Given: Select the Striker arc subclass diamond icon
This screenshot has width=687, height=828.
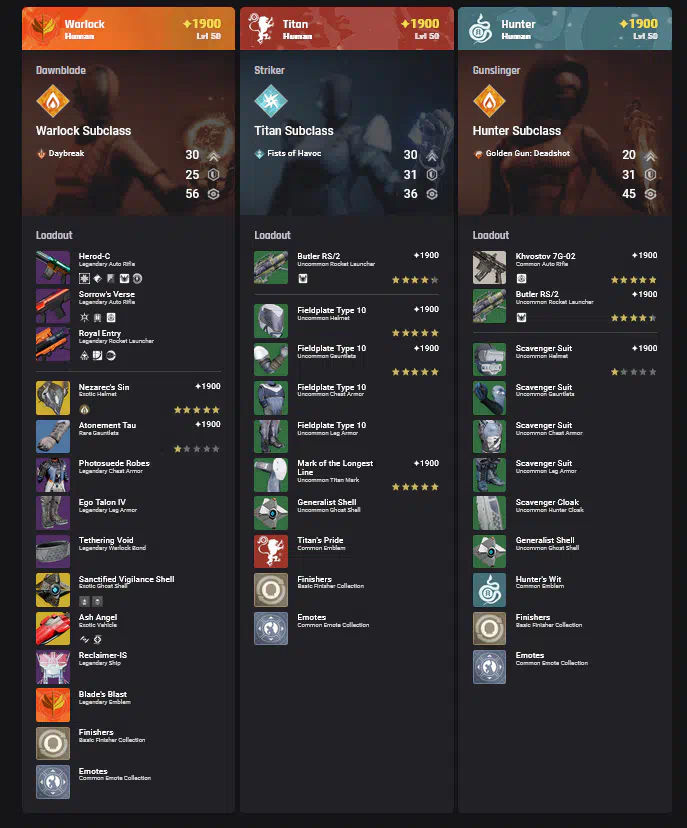Looking at the screenshot, I should [x=271, y=101].
